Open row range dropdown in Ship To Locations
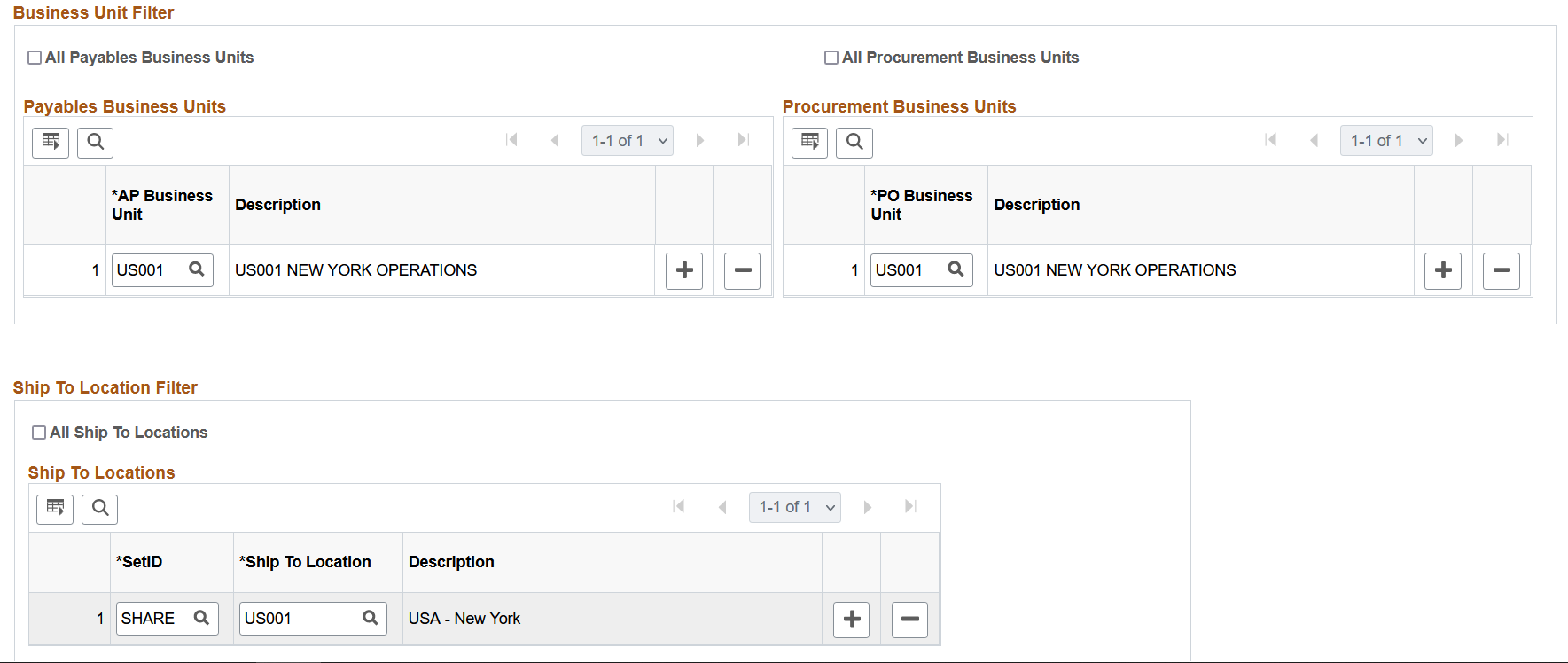This screenshot has width=1568, height=663. coord(795,507)
